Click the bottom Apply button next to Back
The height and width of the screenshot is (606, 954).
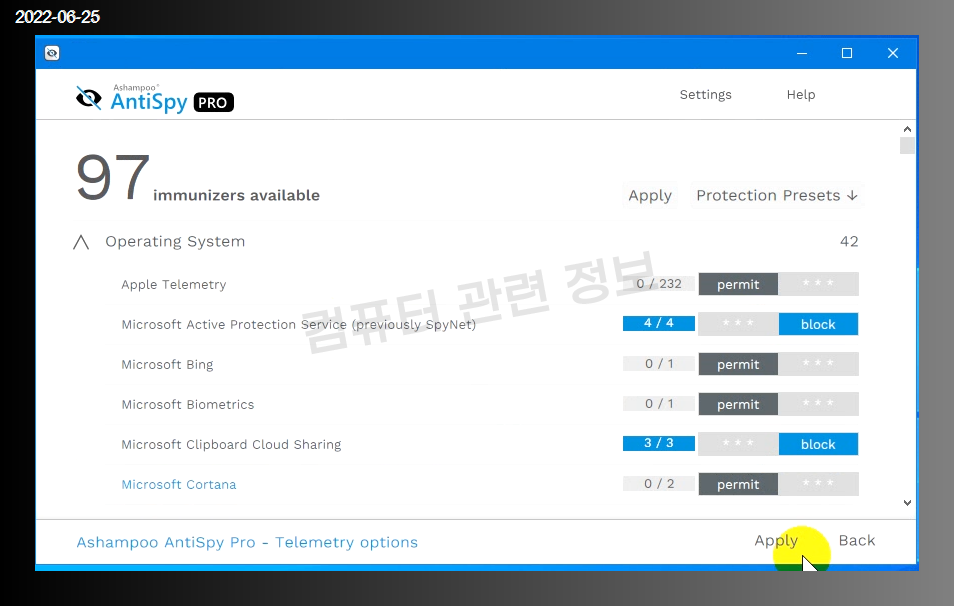coord(776,540)
